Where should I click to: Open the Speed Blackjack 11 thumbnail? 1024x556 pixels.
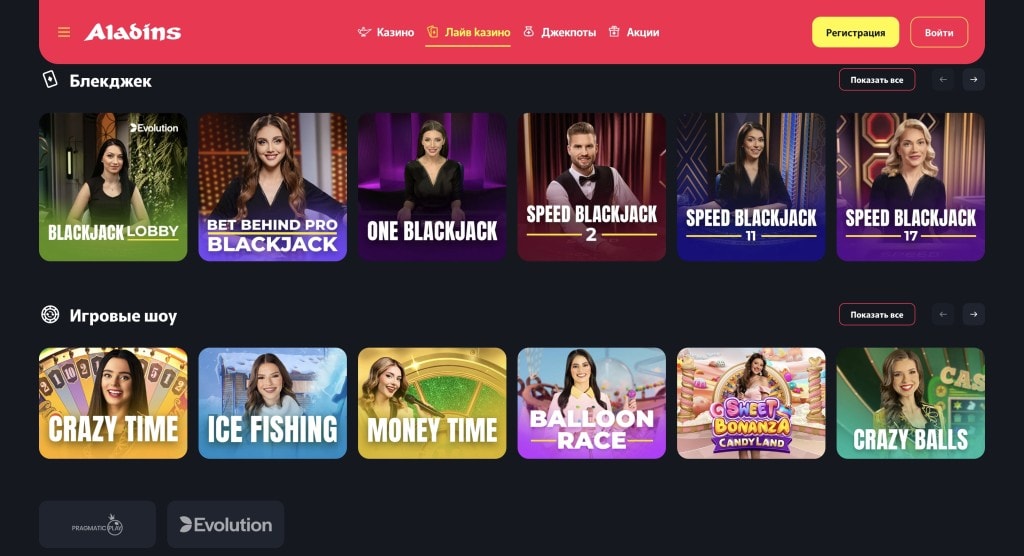[751, 187]
